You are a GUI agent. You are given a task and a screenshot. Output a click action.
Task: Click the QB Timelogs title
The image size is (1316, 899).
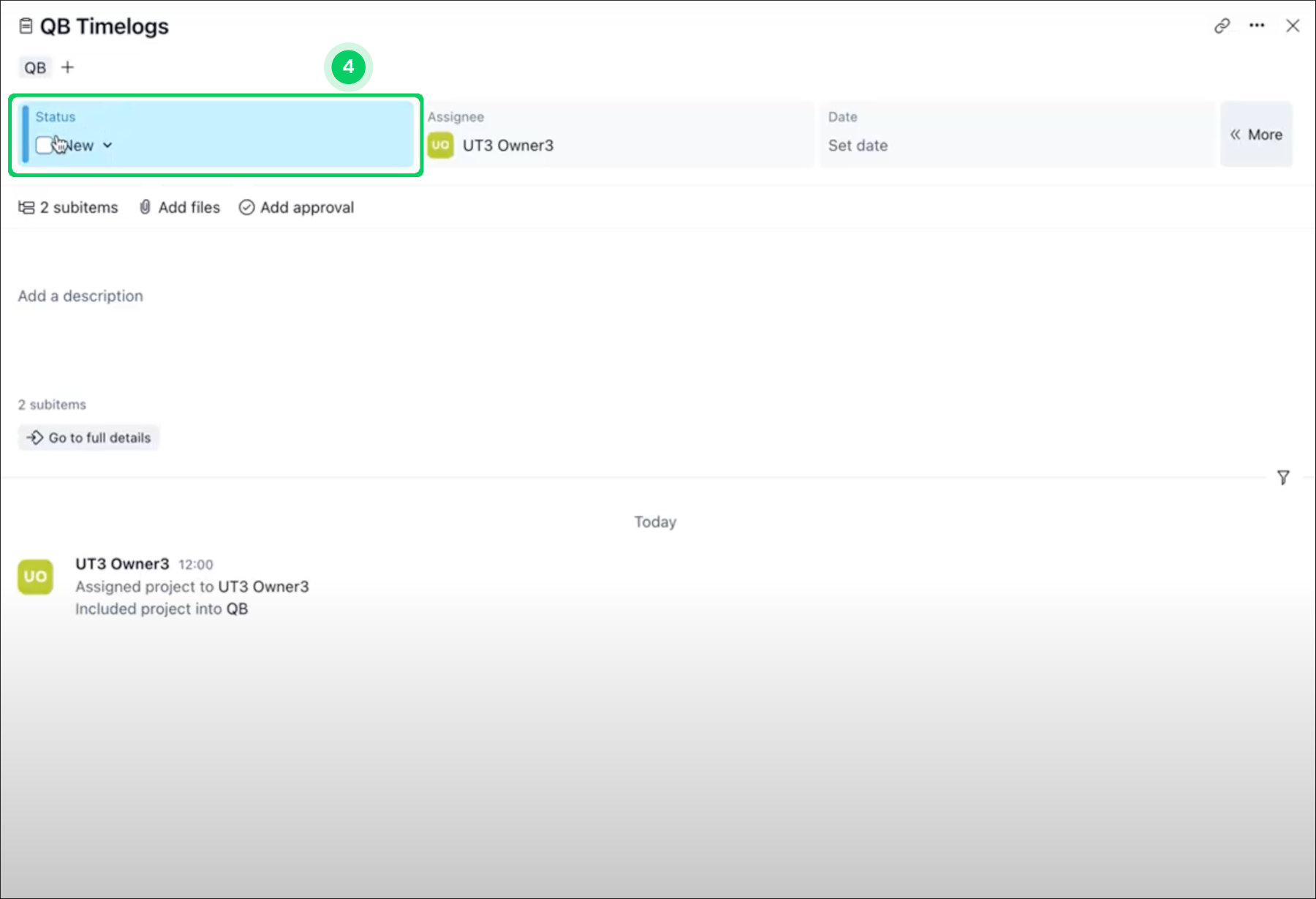pyautogui.click(x=104, y=26)
